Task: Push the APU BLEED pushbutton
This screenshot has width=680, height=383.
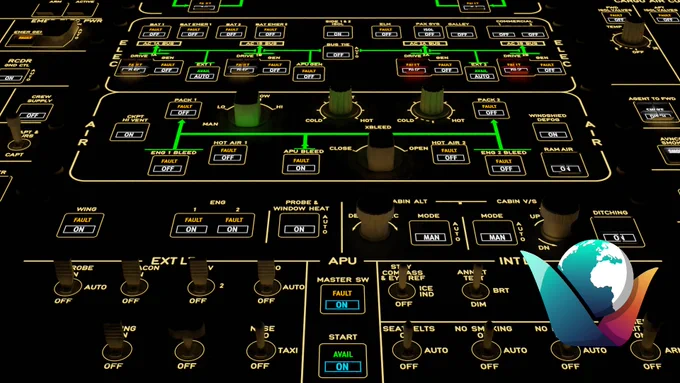Action: [x=301, y=164]
